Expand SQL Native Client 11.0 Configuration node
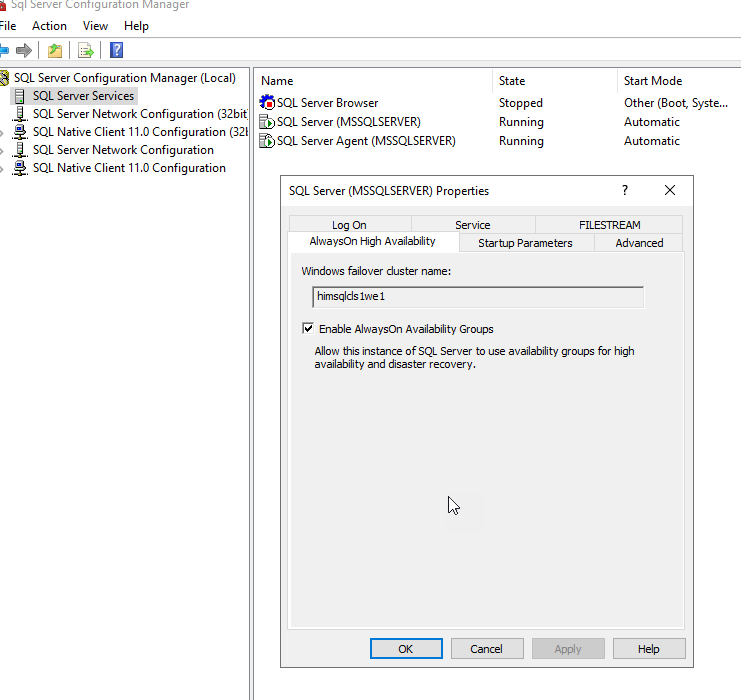Viewport: 741px width, 700px height. pos(2,169)
